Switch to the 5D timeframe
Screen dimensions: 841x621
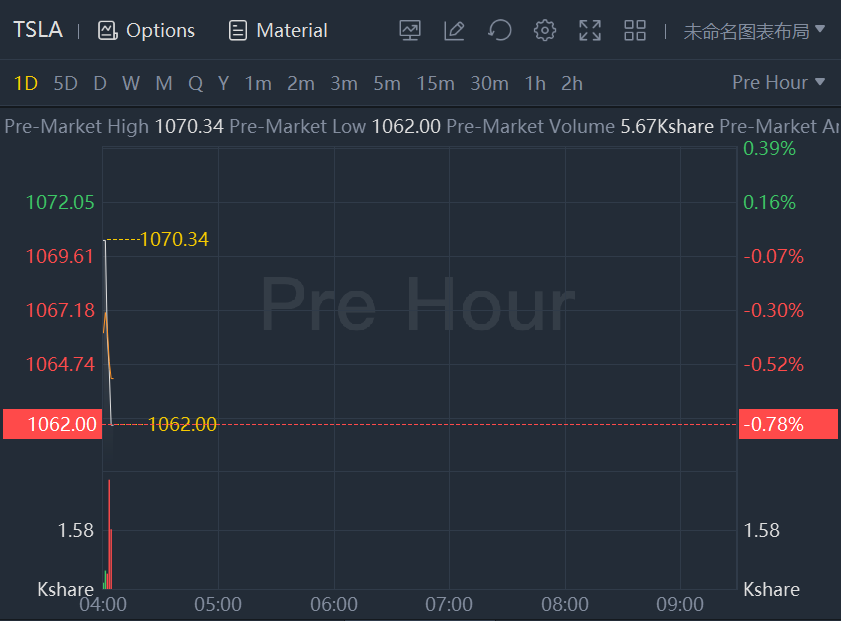click(x=65, y=83)
